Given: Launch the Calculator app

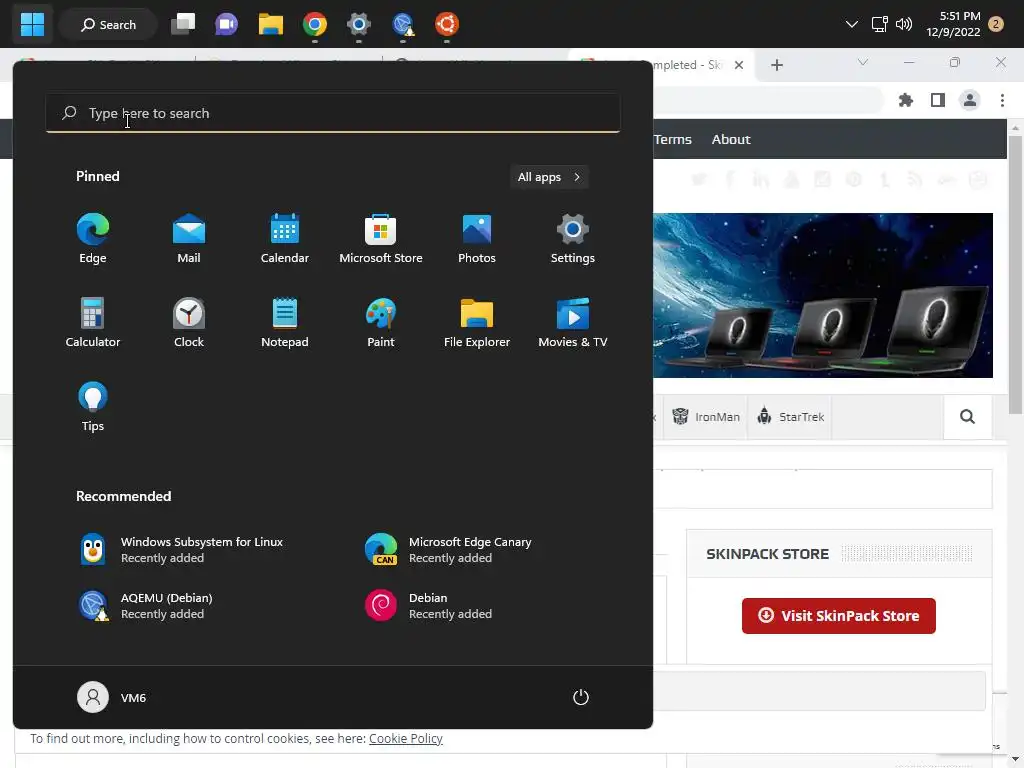Looking at the screenshot, I should [x=93, y=323].
